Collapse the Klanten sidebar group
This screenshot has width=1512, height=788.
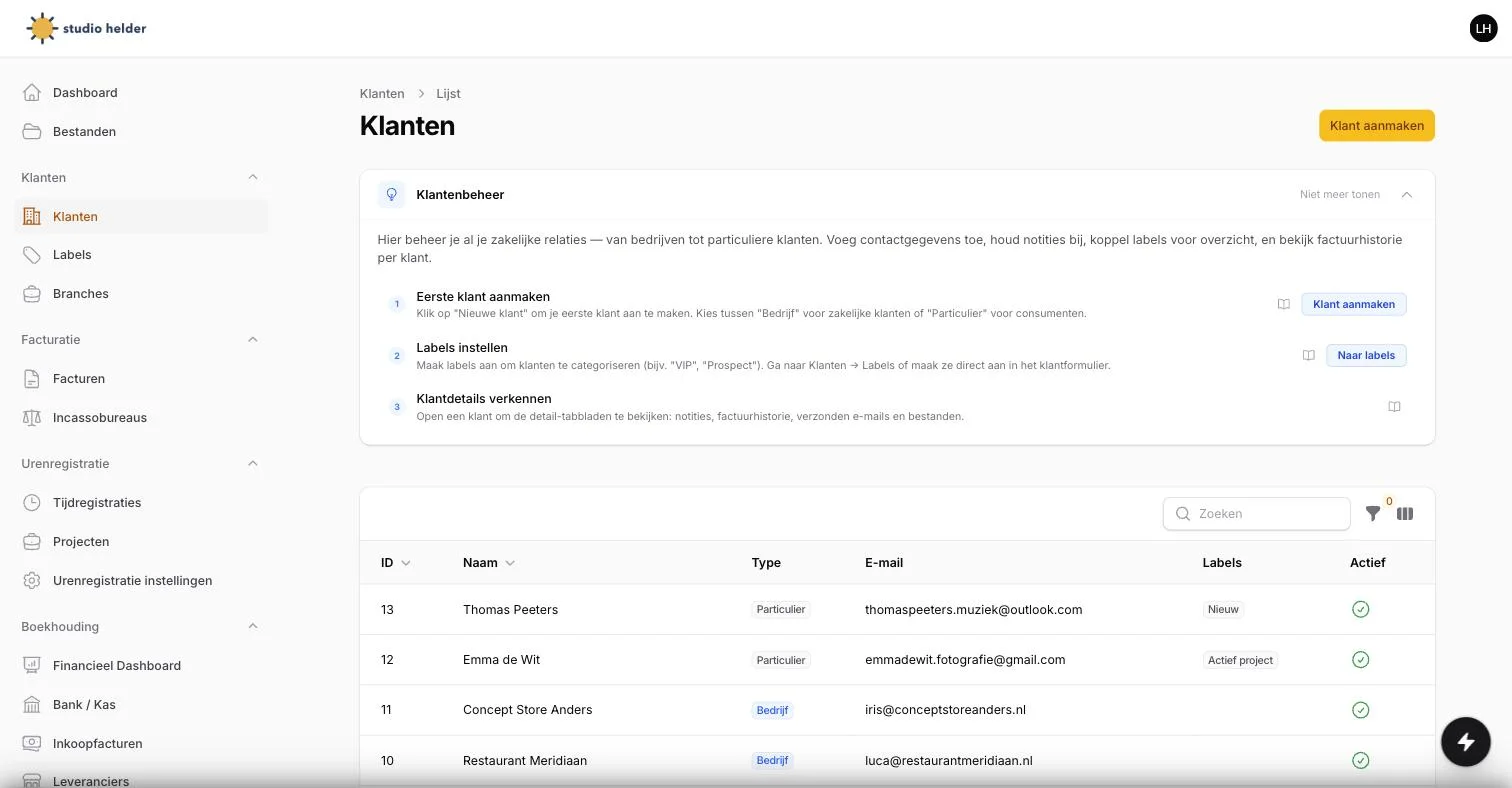pos(253,177)
